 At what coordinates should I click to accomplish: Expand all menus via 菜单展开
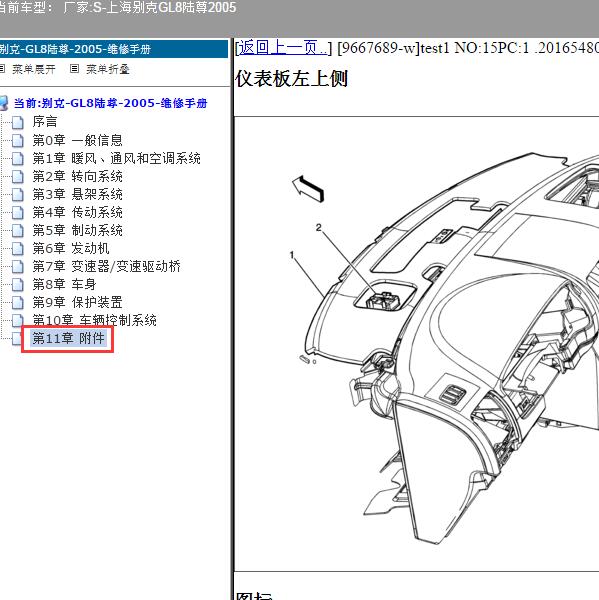coord(34,69)
